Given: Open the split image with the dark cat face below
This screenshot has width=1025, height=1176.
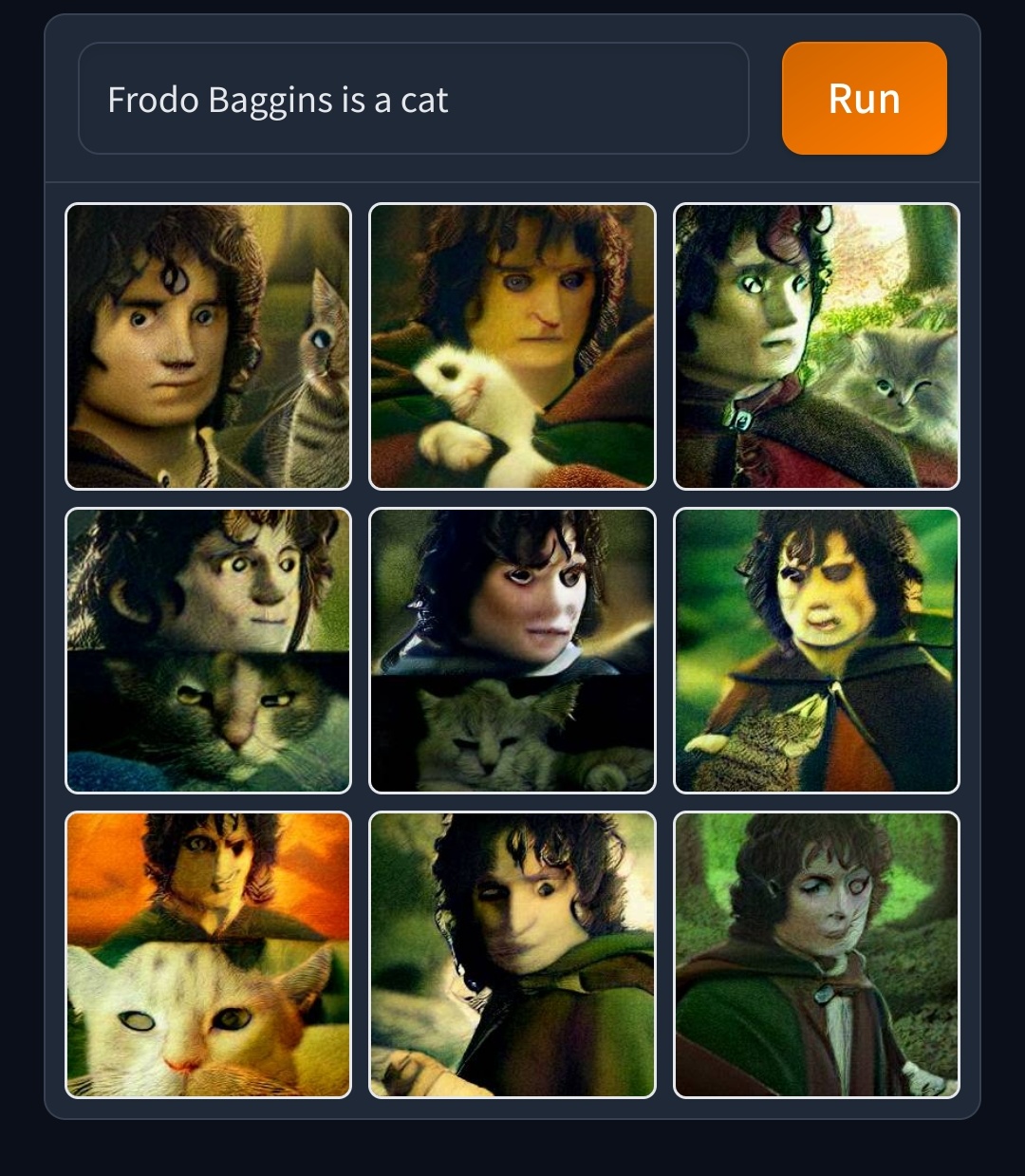Looking at the screenshot, I should click(208, 650).
